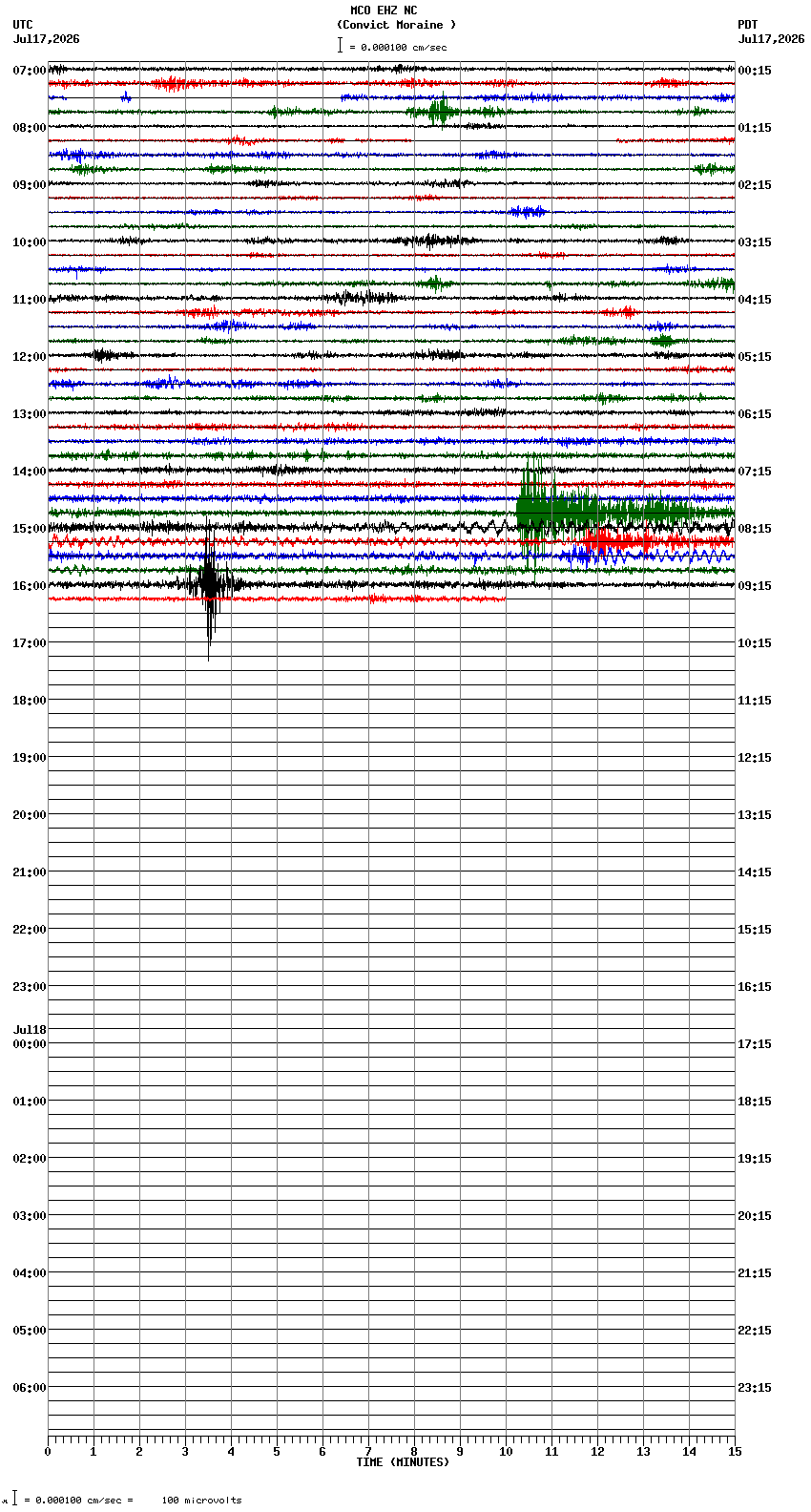This screenshot has width=811, height=1512.
Task: Click the minute 10 tick label
Action: coord(506,1452)
